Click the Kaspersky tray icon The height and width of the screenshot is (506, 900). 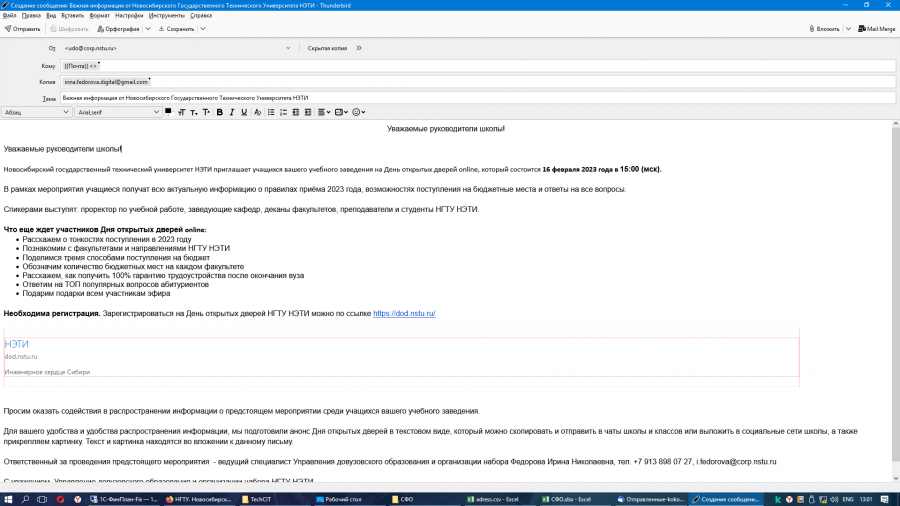pos(778,499)
